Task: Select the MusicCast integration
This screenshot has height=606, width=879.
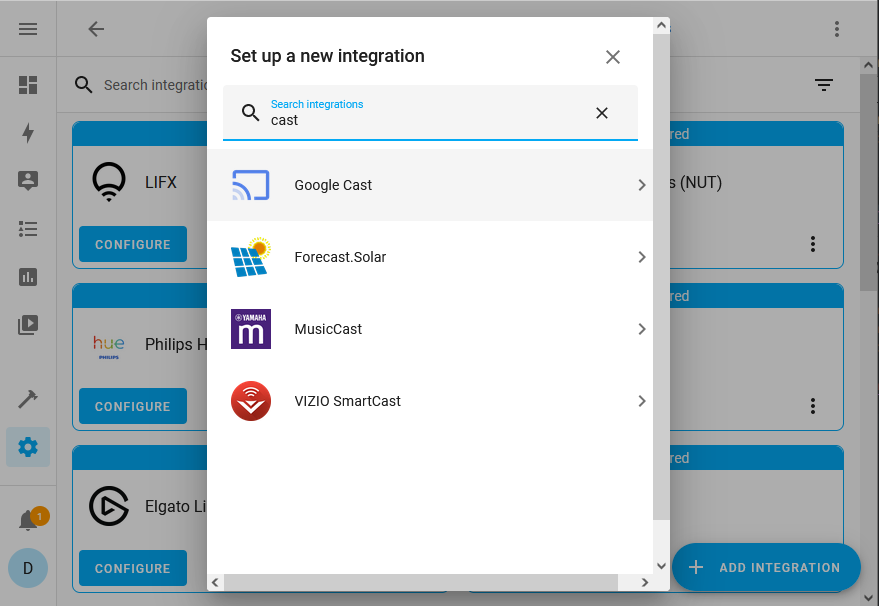Action: click(x=430, y=329)
